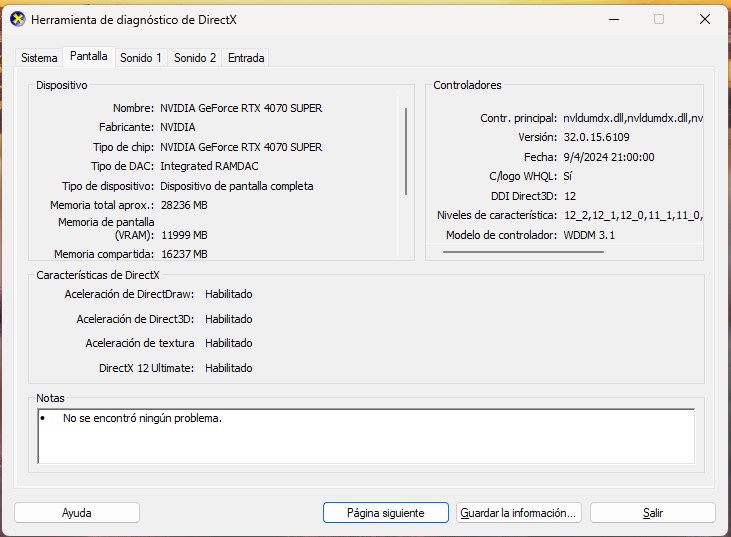Click the shared memory value 16237 MB
Image resolution: width=731 pixels, height=537 pixels.
tap(184, 254)
